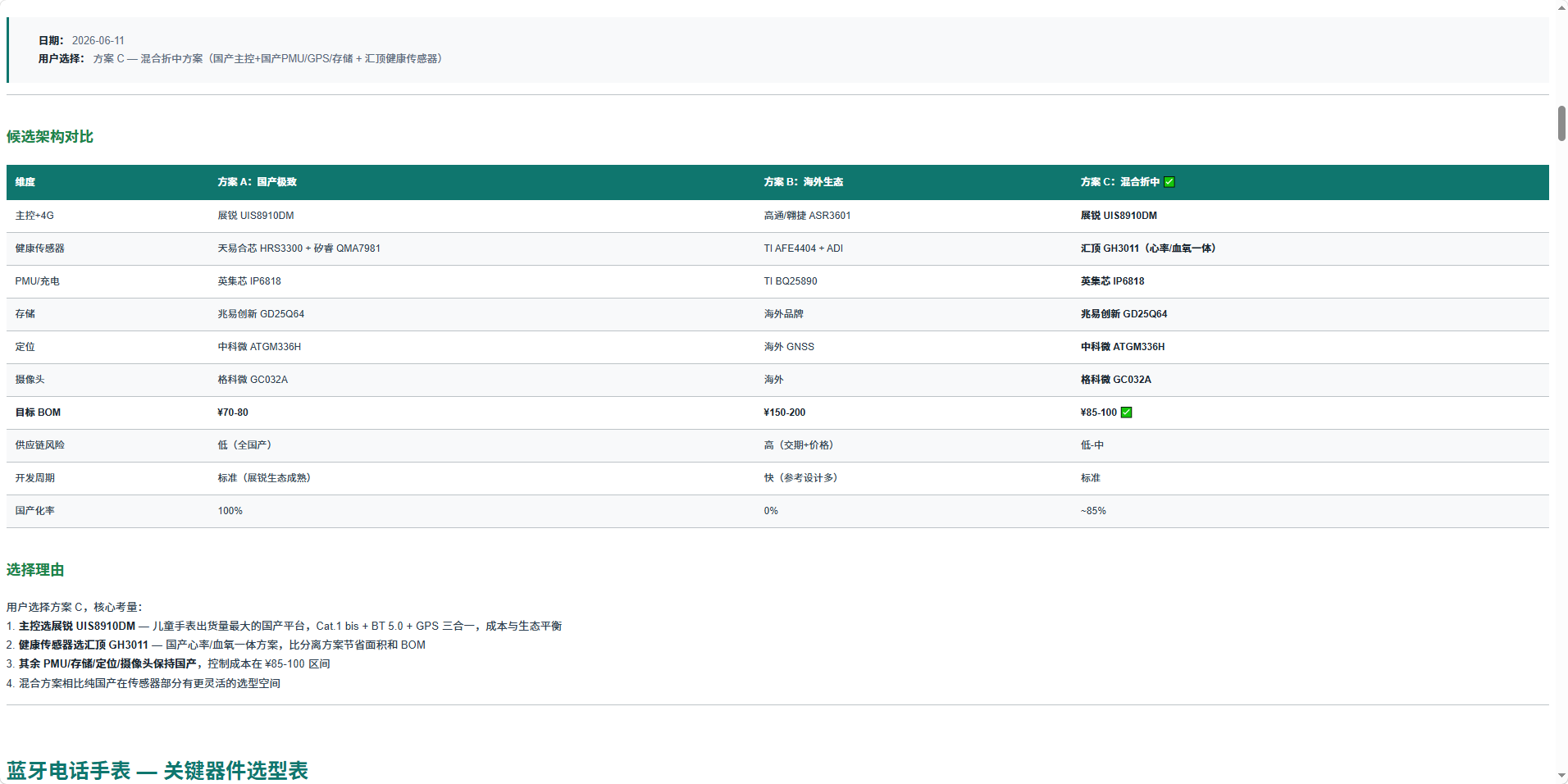Click bold 中科微 ATGM336H in the 方案 C column
This screenshot has width=1568, height=784.
pyautogui.click(x=1123, y=347)
